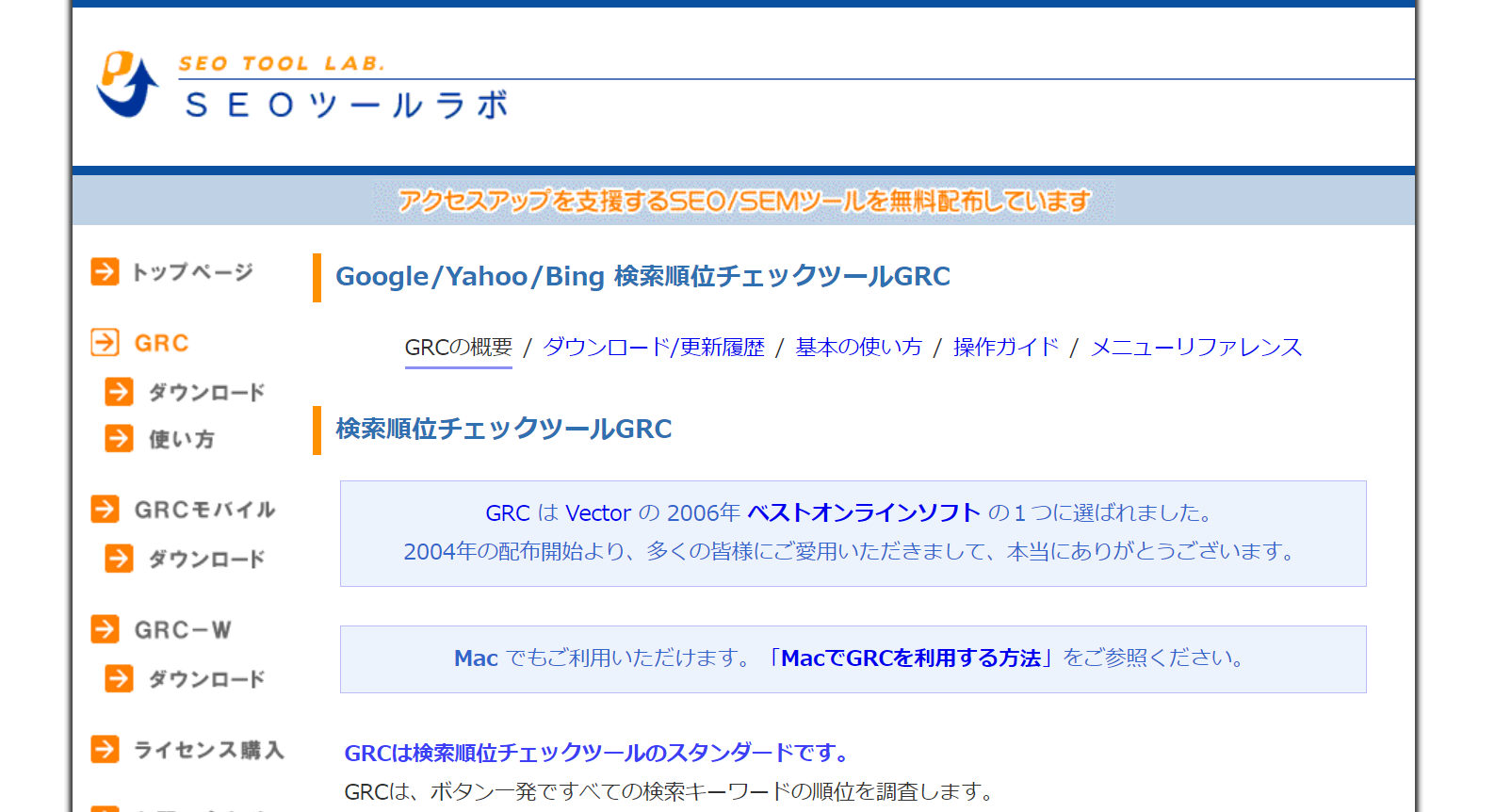Open the 基本の使い方 link
This screenshot has width=1495, height=812.
click(x=858, y=348)
